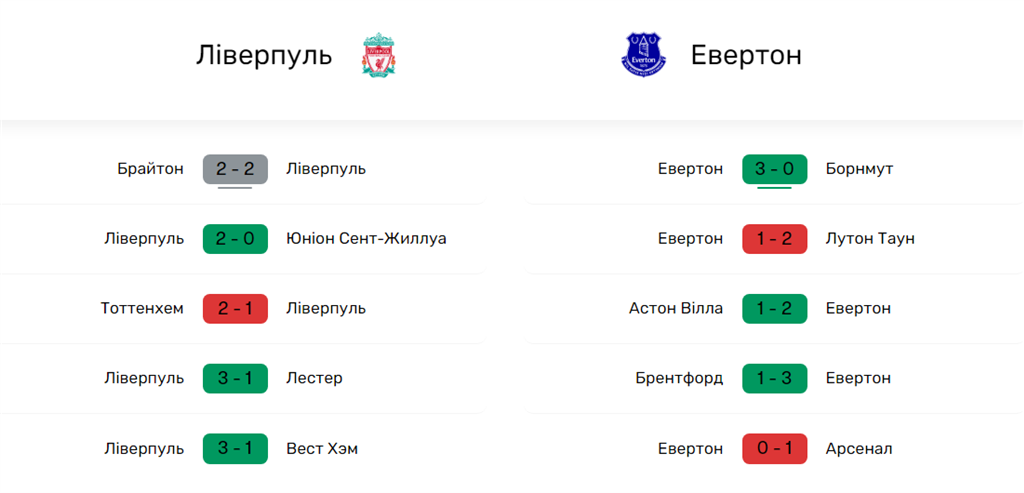The height and width of the screenshot is (493, 1024).
Task: Select the Астон Вілла team name
Action: [676, 309]
